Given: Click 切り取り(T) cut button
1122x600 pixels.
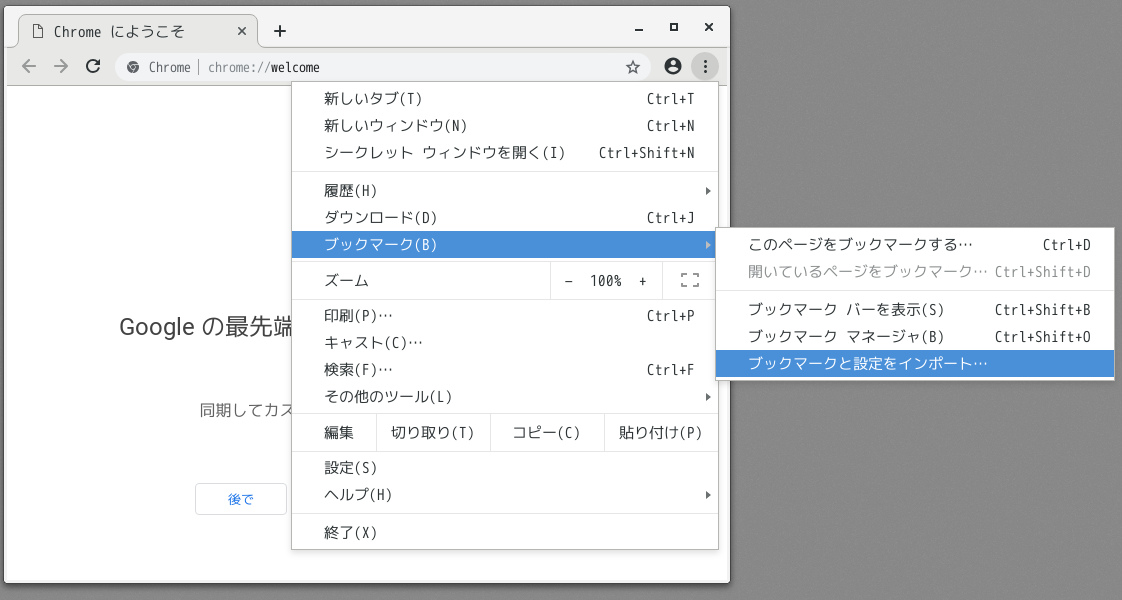Looking at the screenshot, I should [432, 433].
